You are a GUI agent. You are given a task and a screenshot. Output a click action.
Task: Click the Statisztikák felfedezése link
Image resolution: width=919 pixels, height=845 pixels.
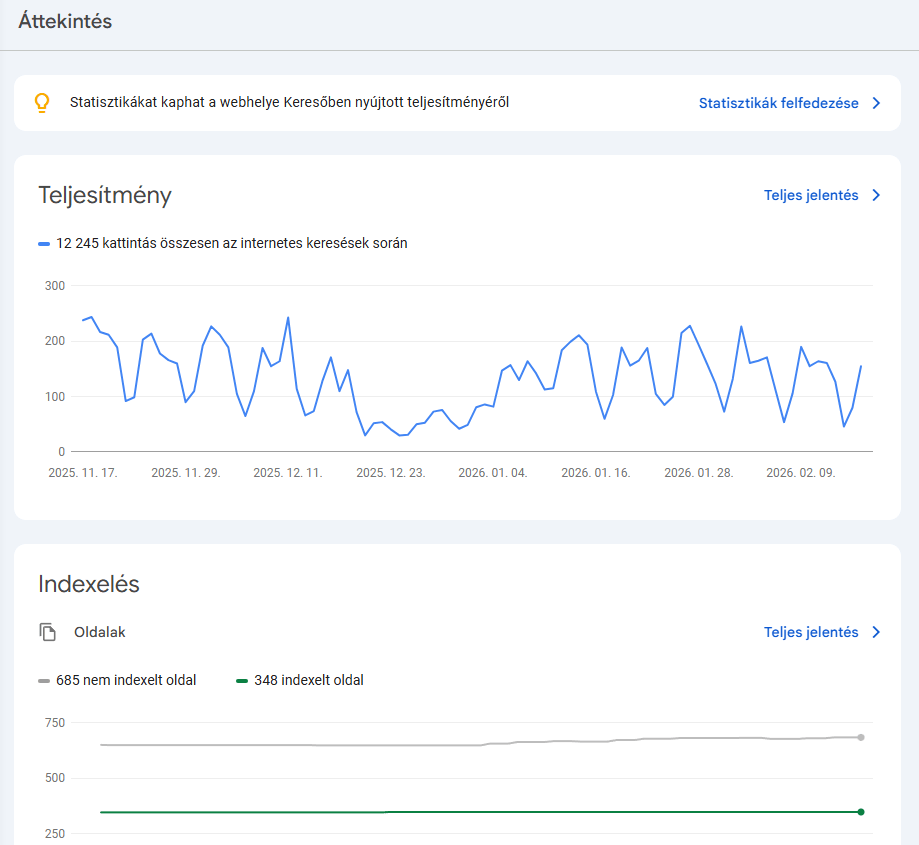(779, 102)
